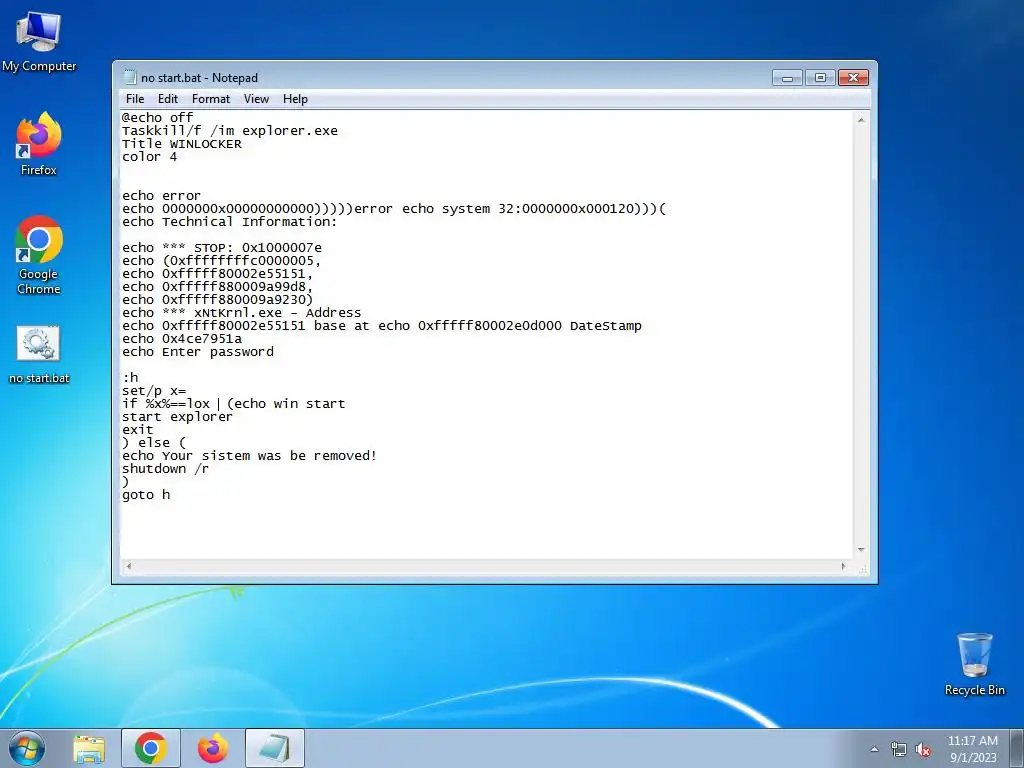This screenshot has width=1024, height=768.
Task: Minimize the Notepad window
Action: pyautogui.click(x=788, y=78)
